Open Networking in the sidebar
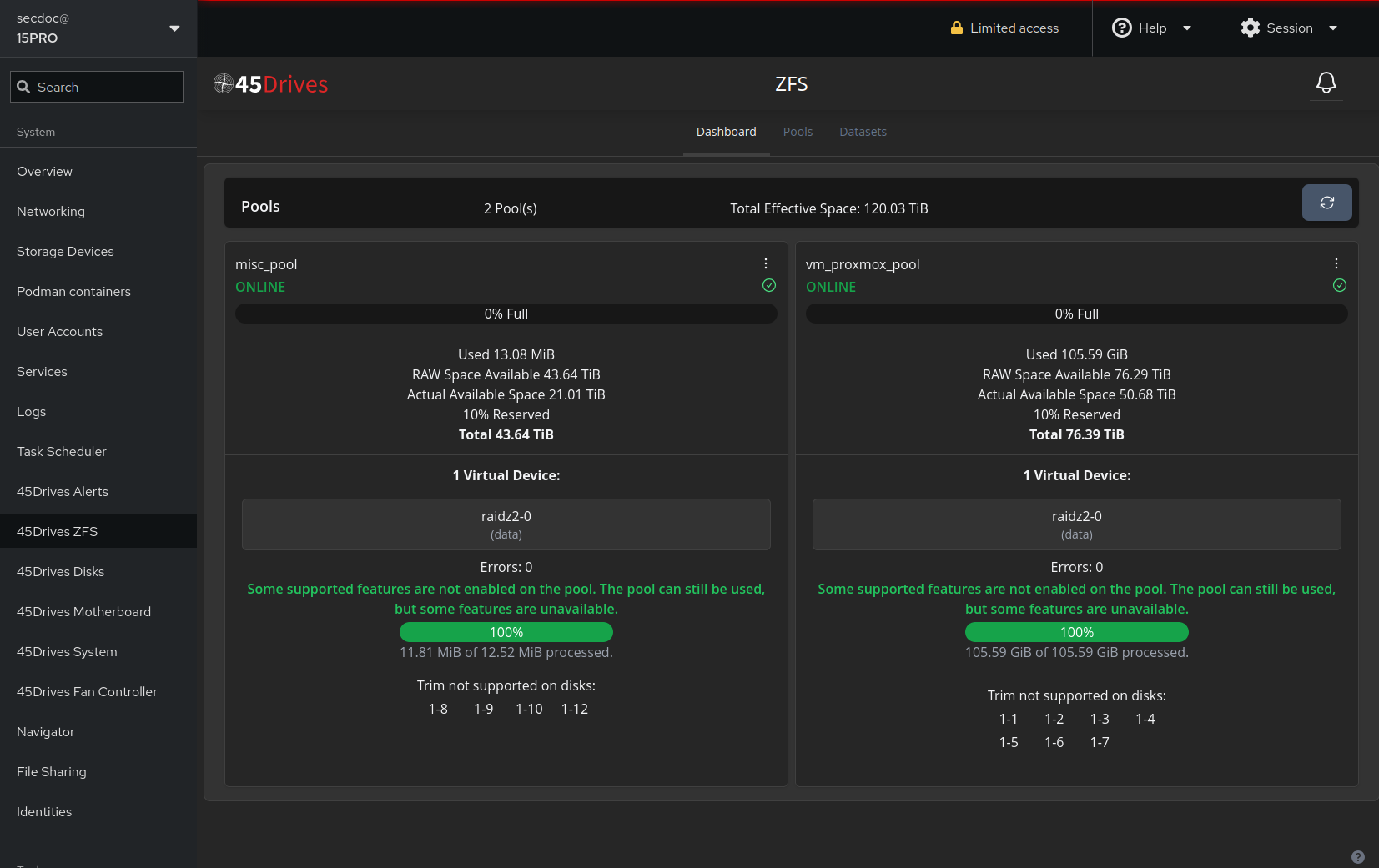Viewport: 1379px width, 868px height. pos(98,211)
